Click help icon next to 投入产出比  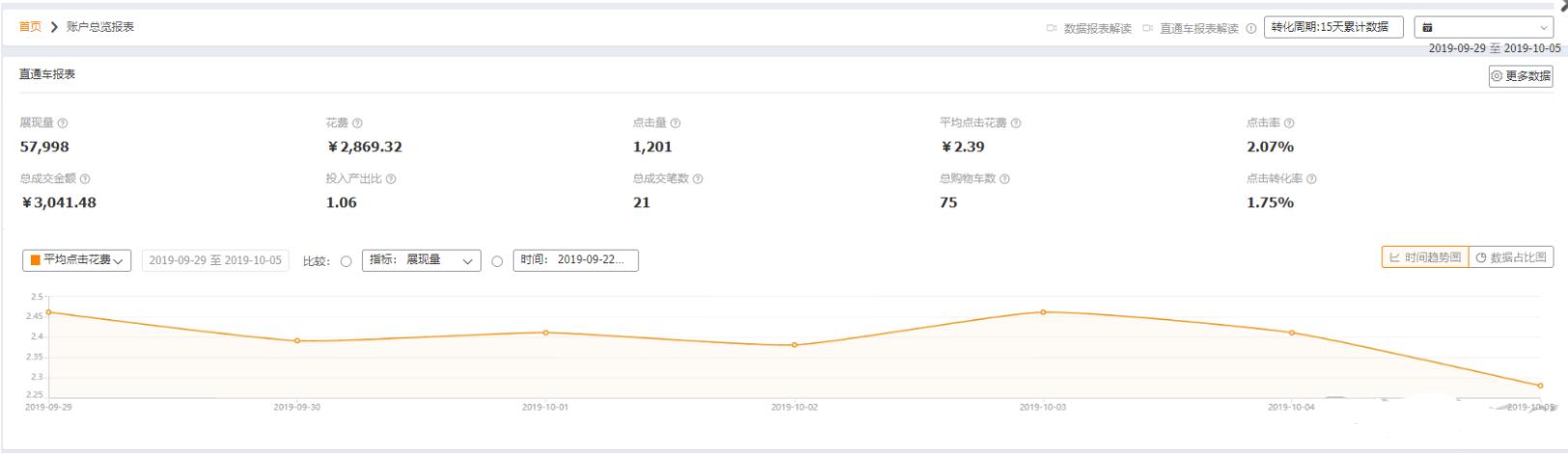pyautogui.click(x=391, y=179)
